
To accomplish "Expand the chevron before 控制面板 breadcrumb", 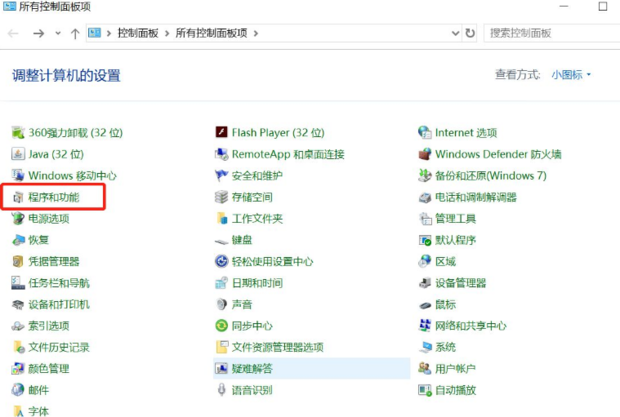I will click(109, 34).
